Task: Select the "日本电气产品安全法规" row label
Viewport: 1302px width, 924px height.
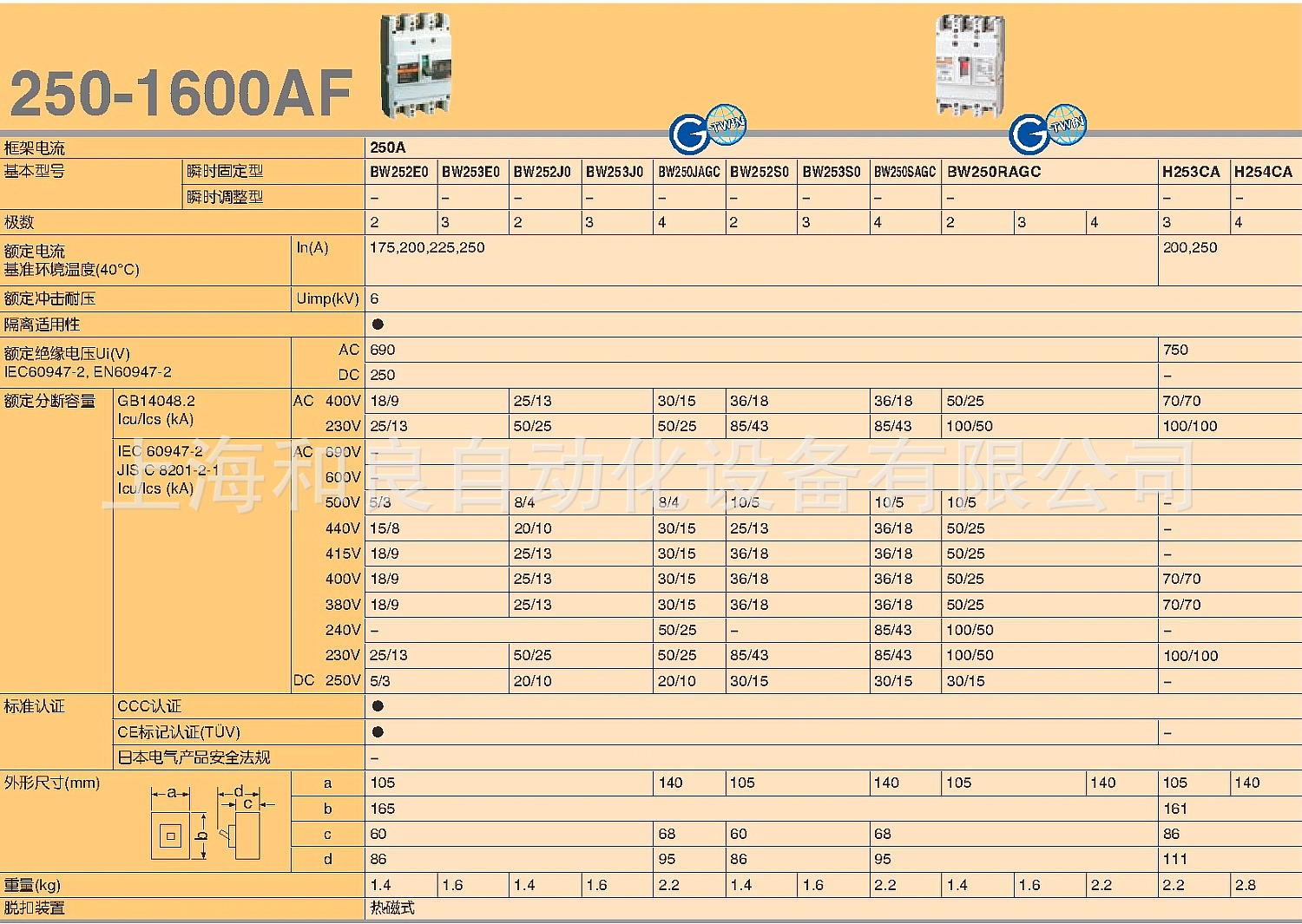Action: click(194, 757)
